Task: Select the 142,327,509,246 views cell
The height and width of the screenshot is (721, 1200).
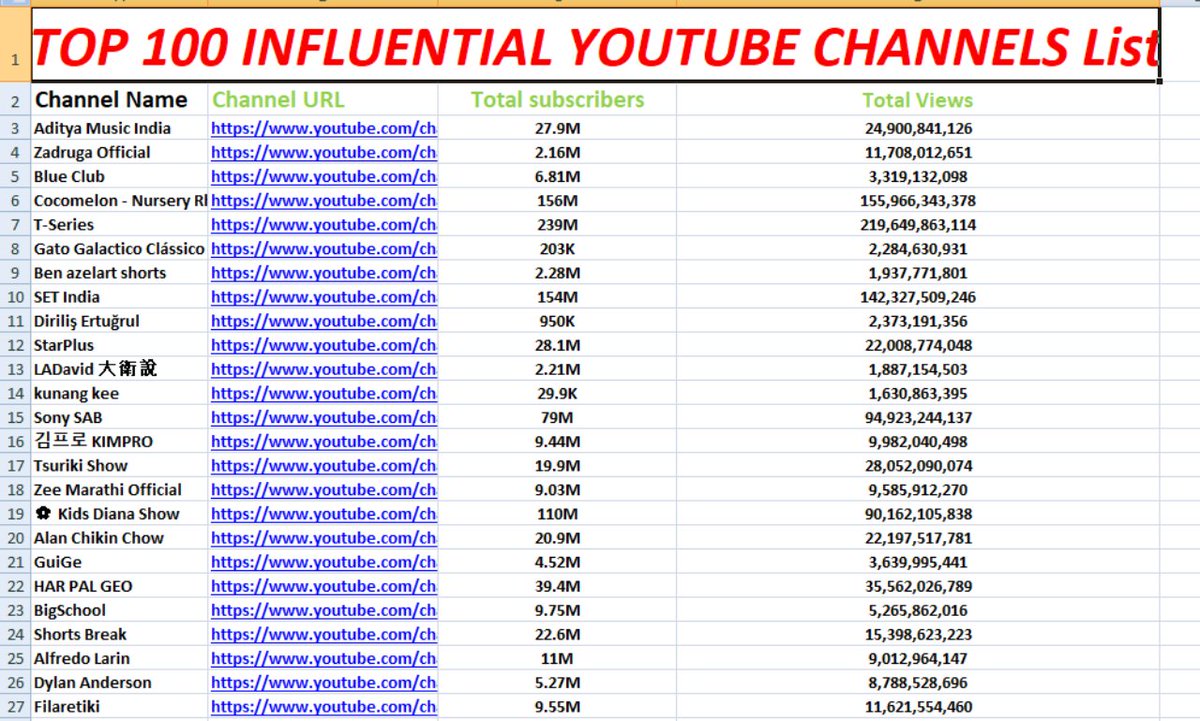Action: click(918, 297)
